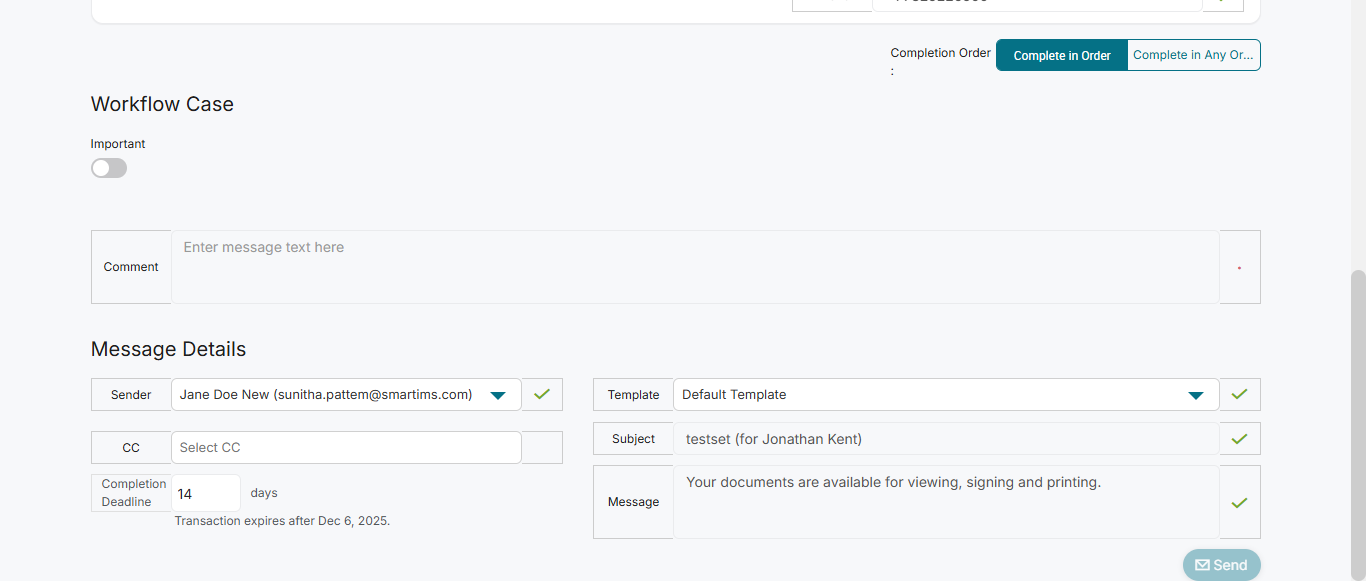
Task: Click the envelope icon on Send button
Action: click(x=1202, y=565)
